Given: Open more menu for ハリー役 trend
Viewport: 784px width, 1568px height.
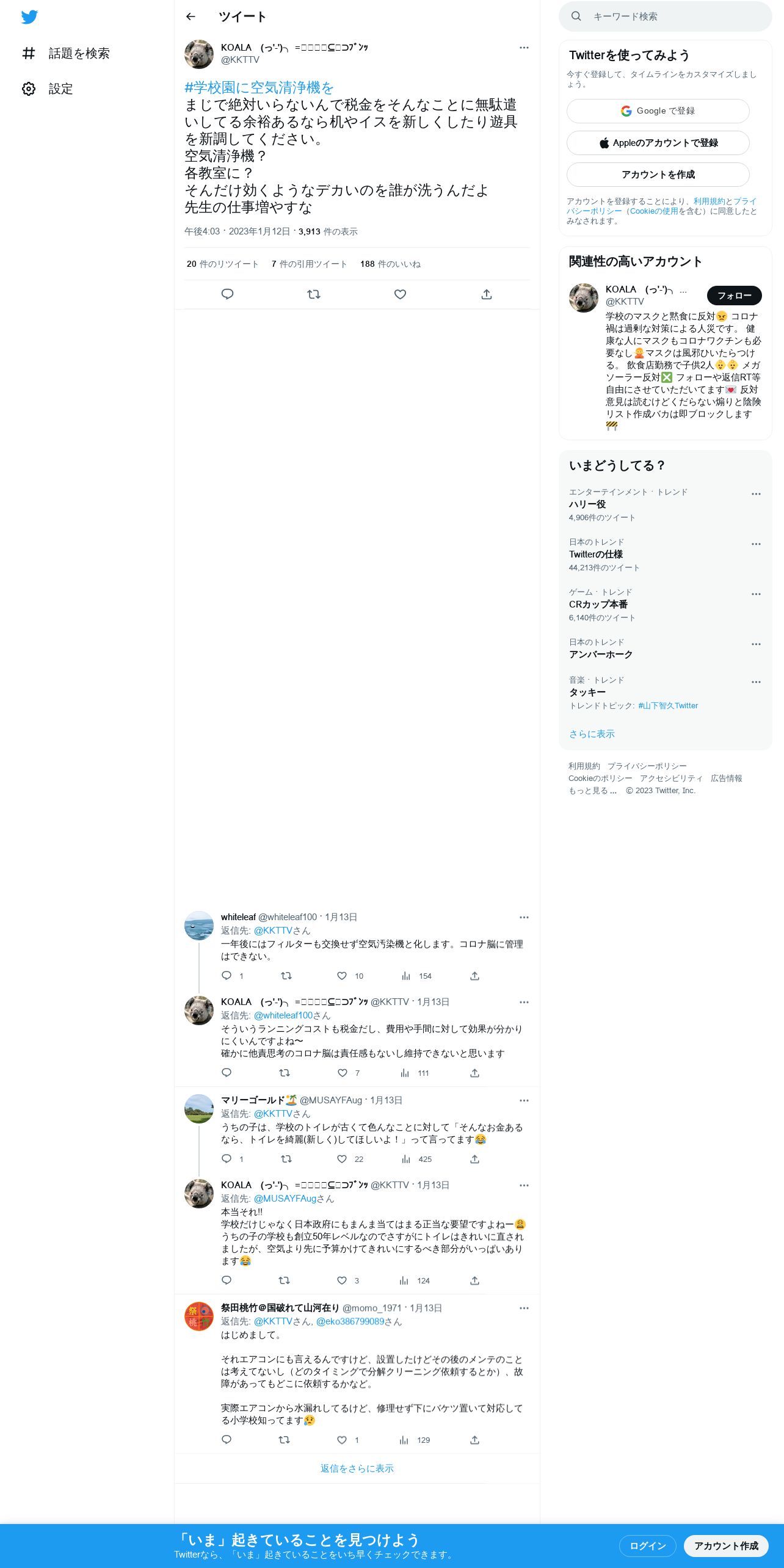Looking at the screenshot, I should pos(756,494).
